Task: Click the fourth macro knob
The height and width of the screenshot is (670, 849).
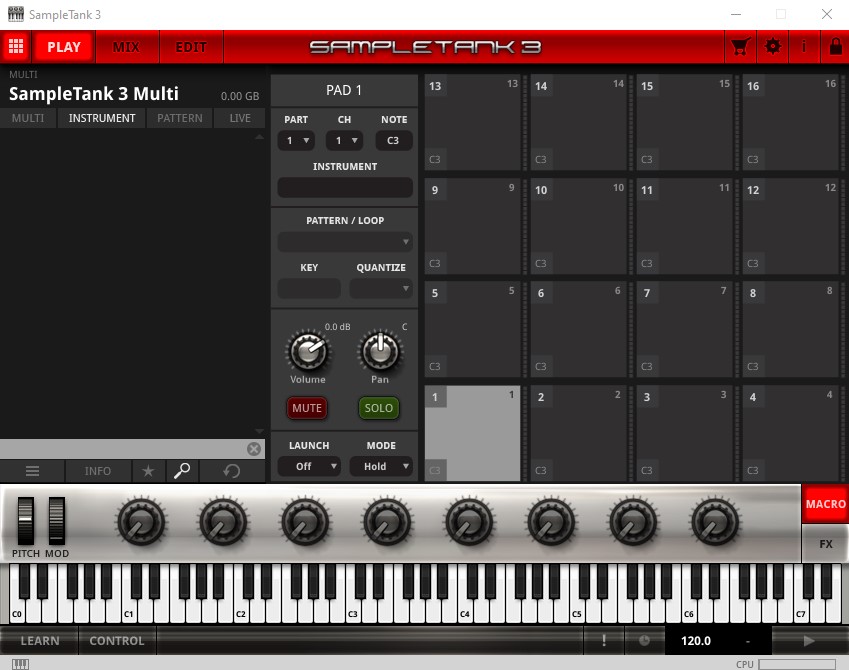Action: (387, 523)
